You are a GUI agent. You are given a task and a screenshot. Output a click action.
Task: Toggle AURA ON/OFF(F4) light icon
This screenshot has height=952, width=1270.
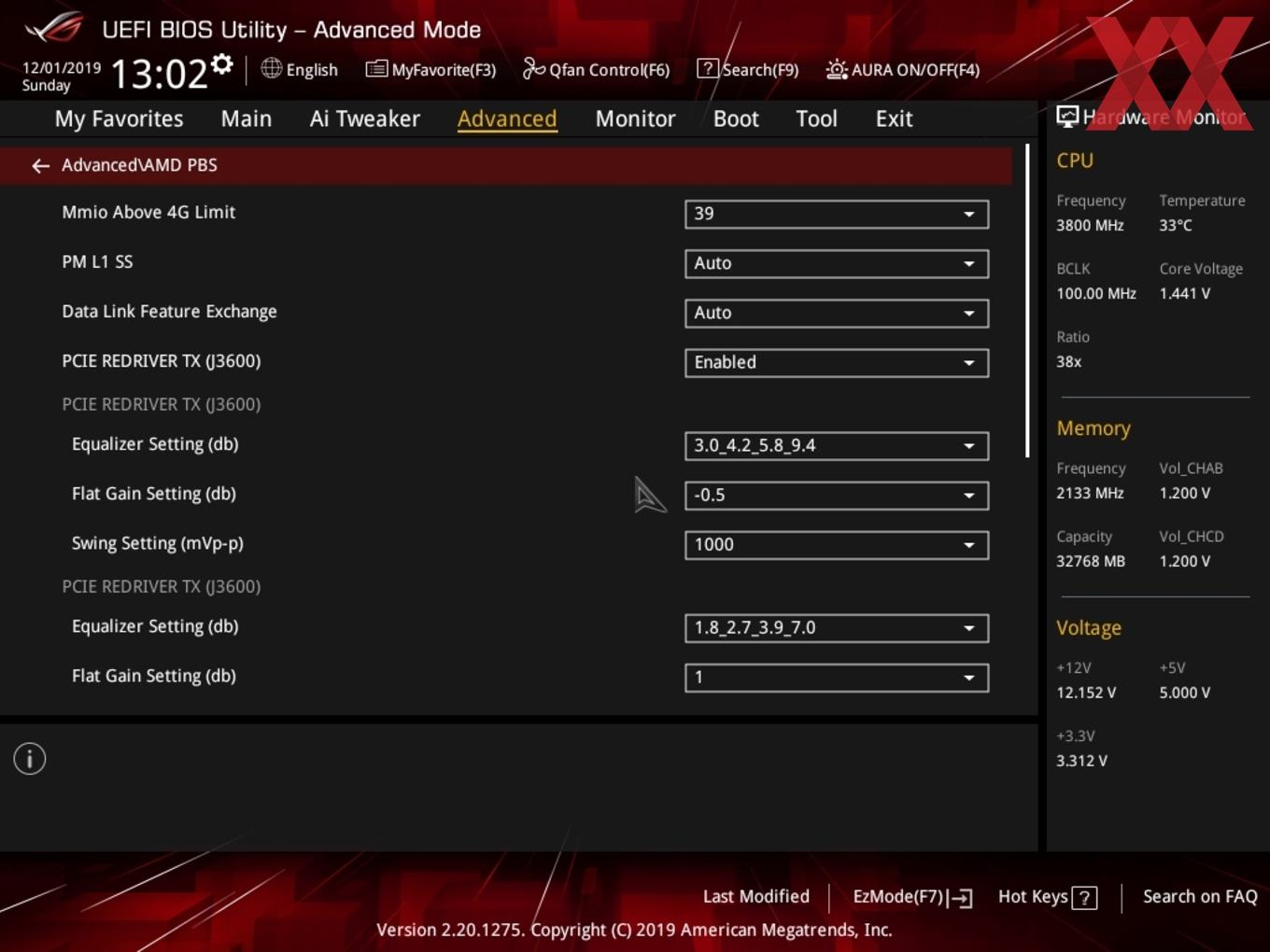pyautogui.click(x=837, y=69)
